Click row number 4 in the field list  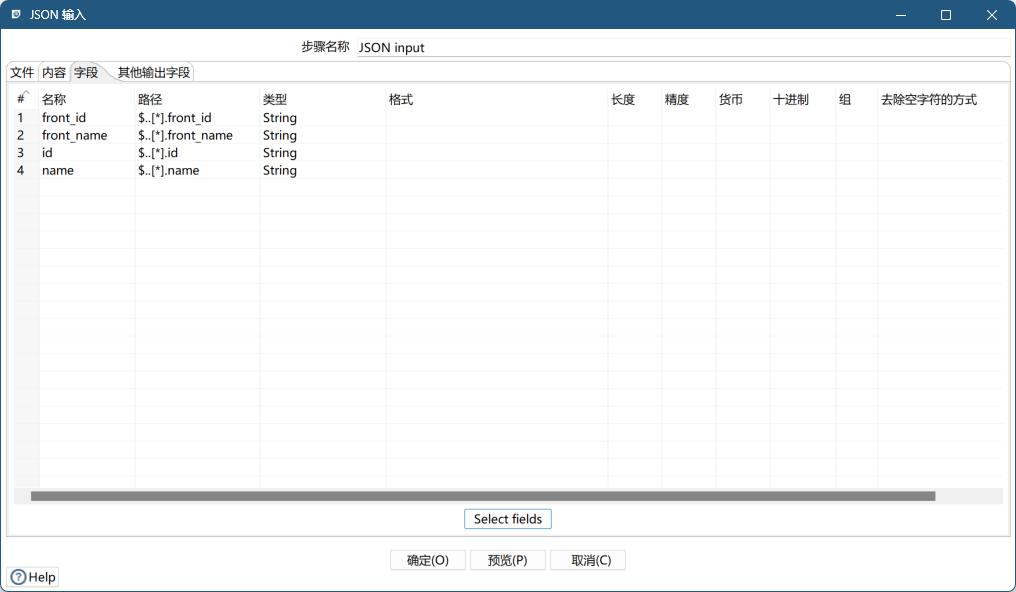tap(20, 170)
